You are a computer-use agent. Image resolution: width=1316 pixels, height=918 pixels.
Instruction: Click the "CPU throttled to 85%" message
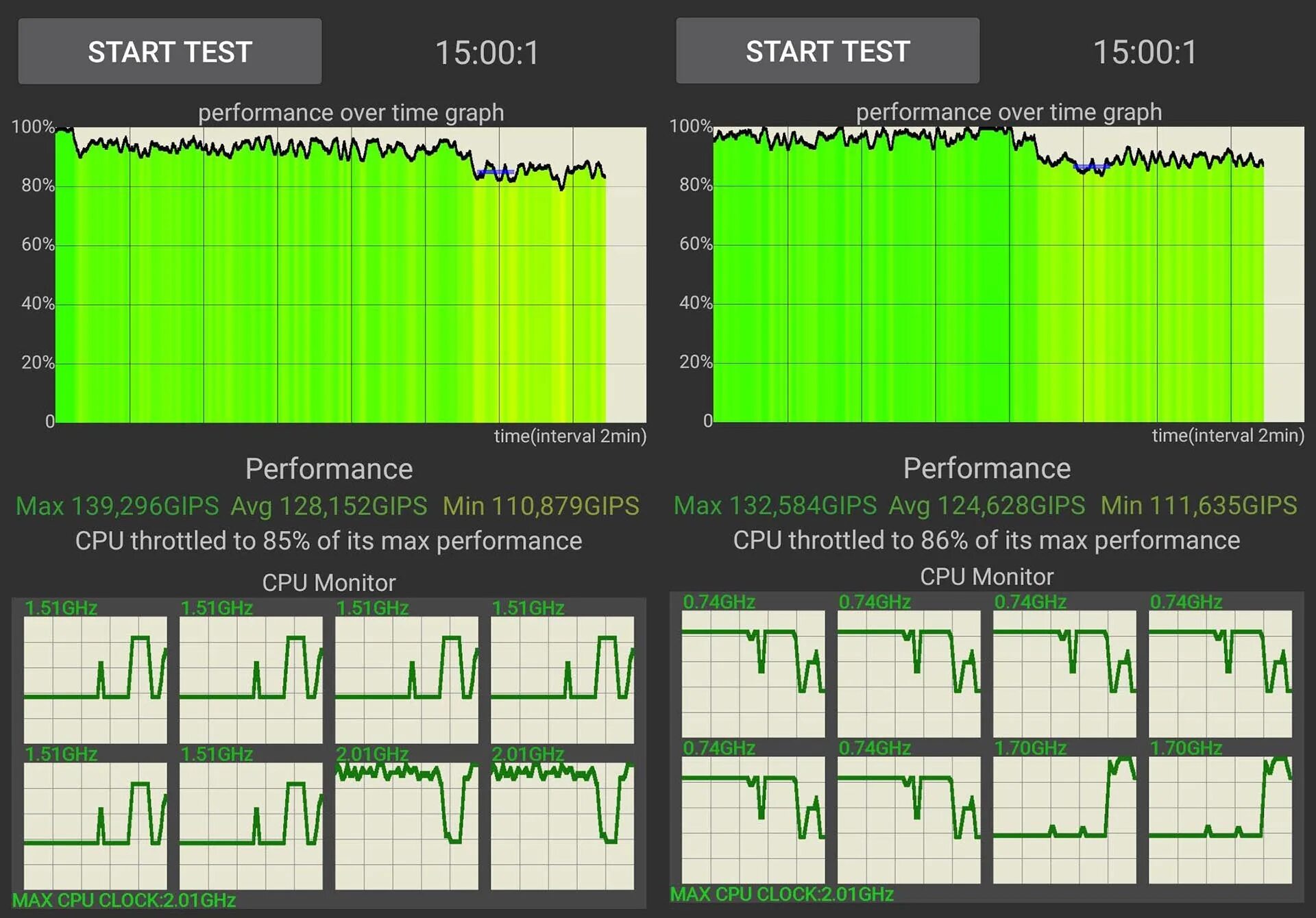328,541
